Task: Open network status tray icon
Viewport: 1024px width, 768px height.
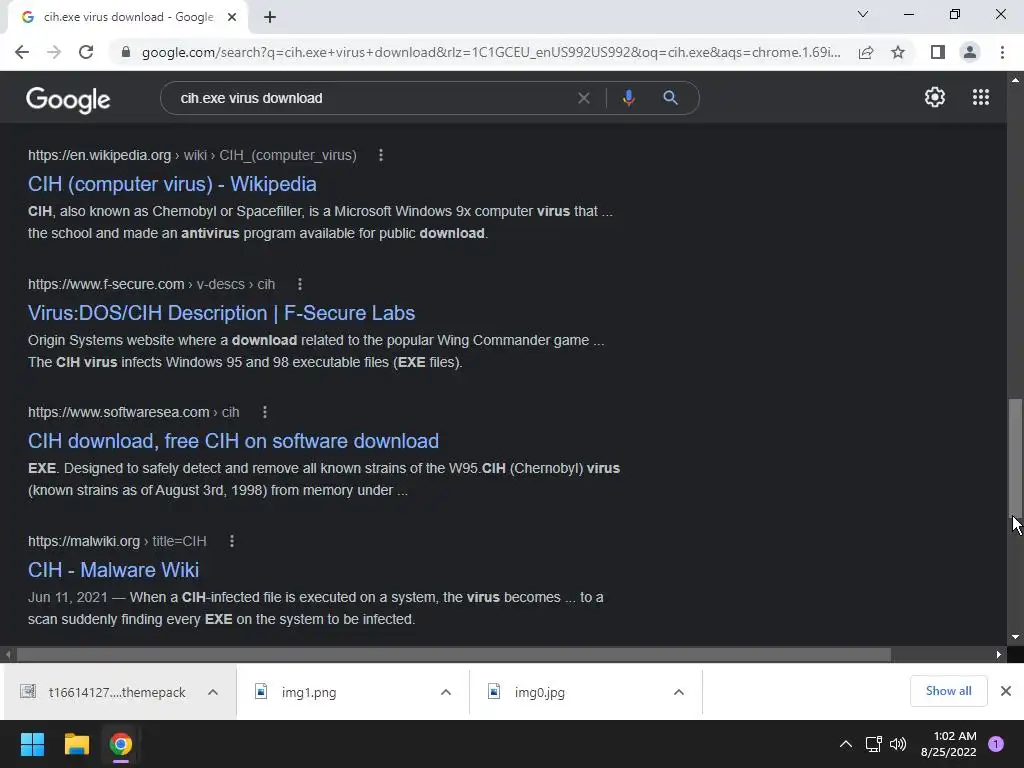Action: tap(873, 744)
